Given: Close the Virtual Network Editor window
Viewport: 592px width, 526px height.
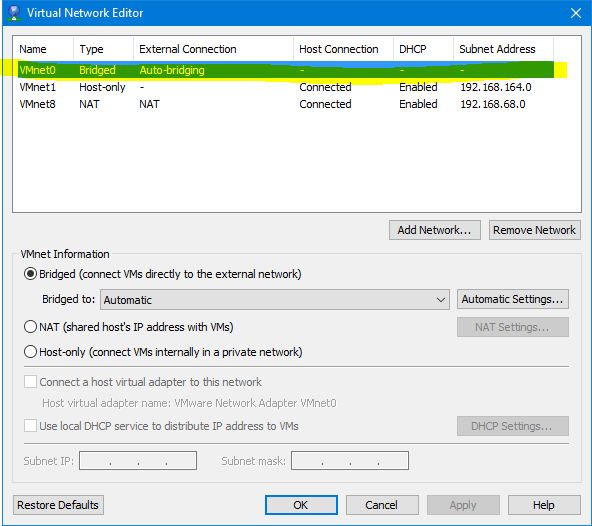Looking at the screenshot, I should point(576,13).
